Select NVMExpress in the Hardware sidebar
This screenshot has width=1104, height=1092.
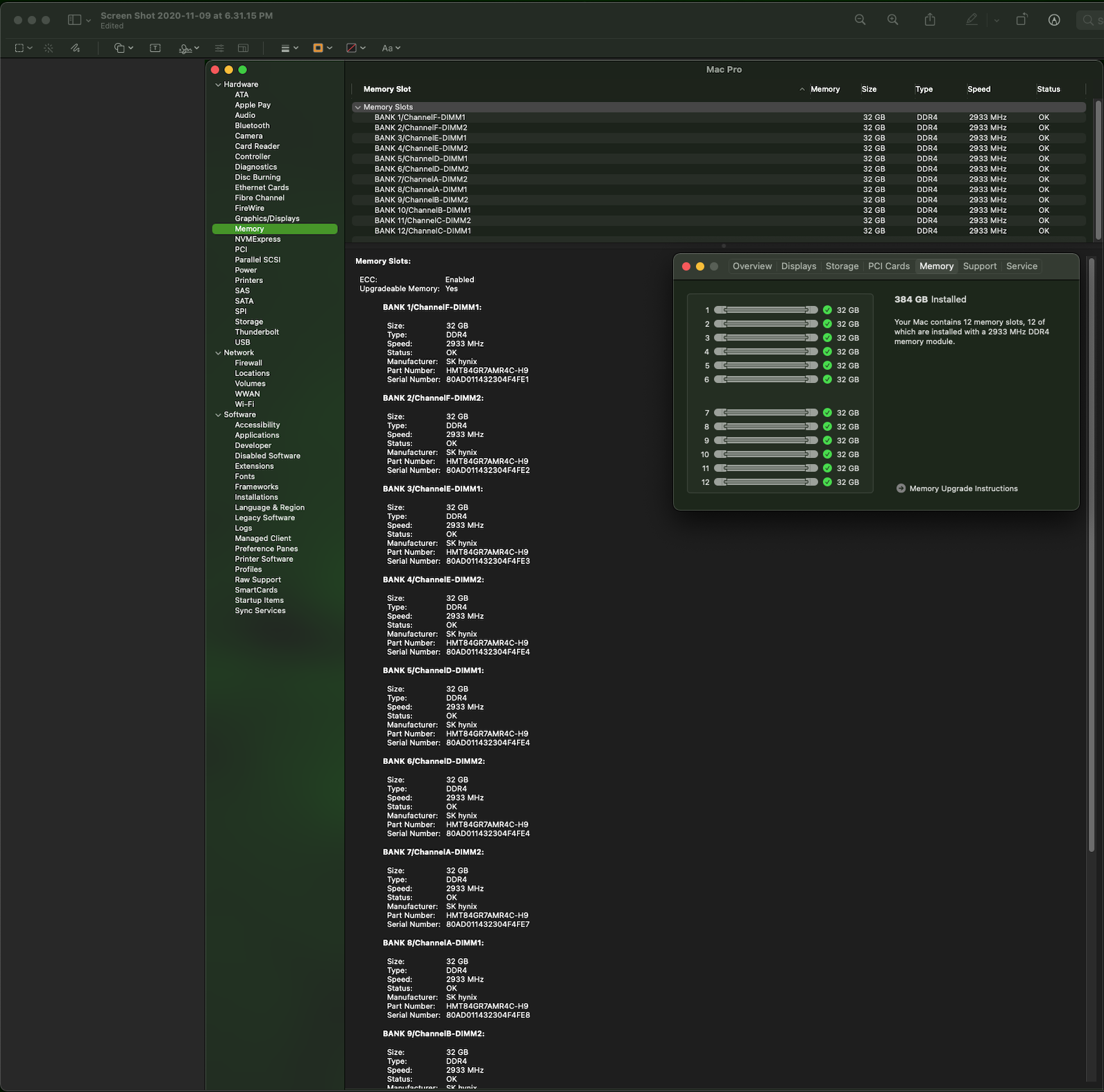pyautogui.click(x=257, y=239)
